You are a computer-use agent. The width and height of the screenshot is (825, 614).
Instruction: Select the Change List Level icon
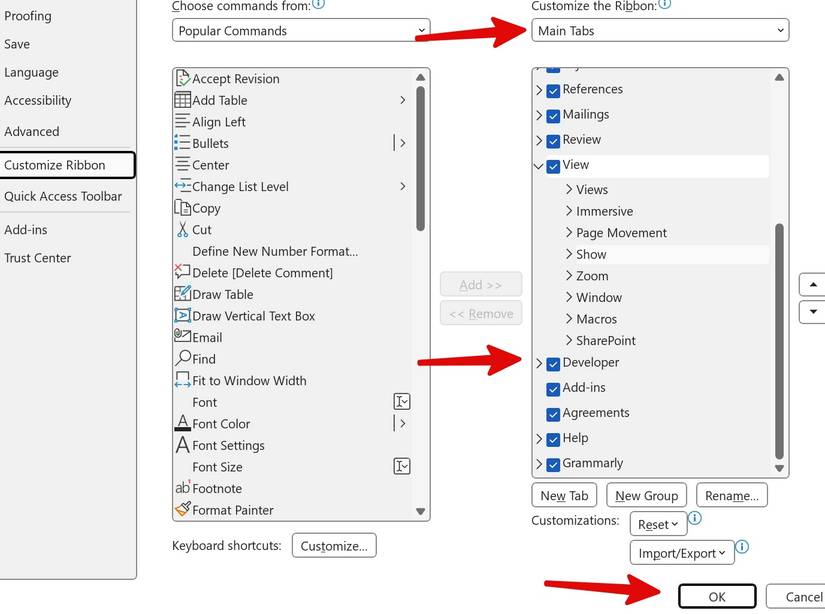point(182,186)
